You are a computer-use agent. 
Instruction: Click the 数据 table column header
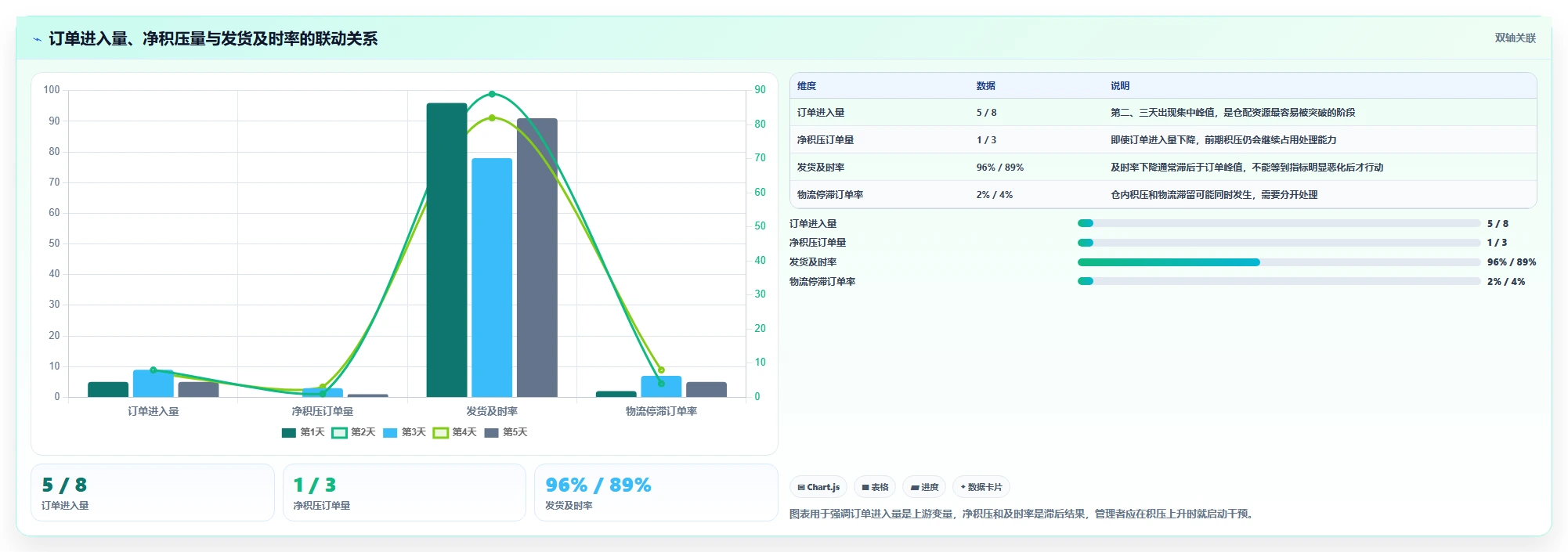pyautogui.click(x=985, y=86)
